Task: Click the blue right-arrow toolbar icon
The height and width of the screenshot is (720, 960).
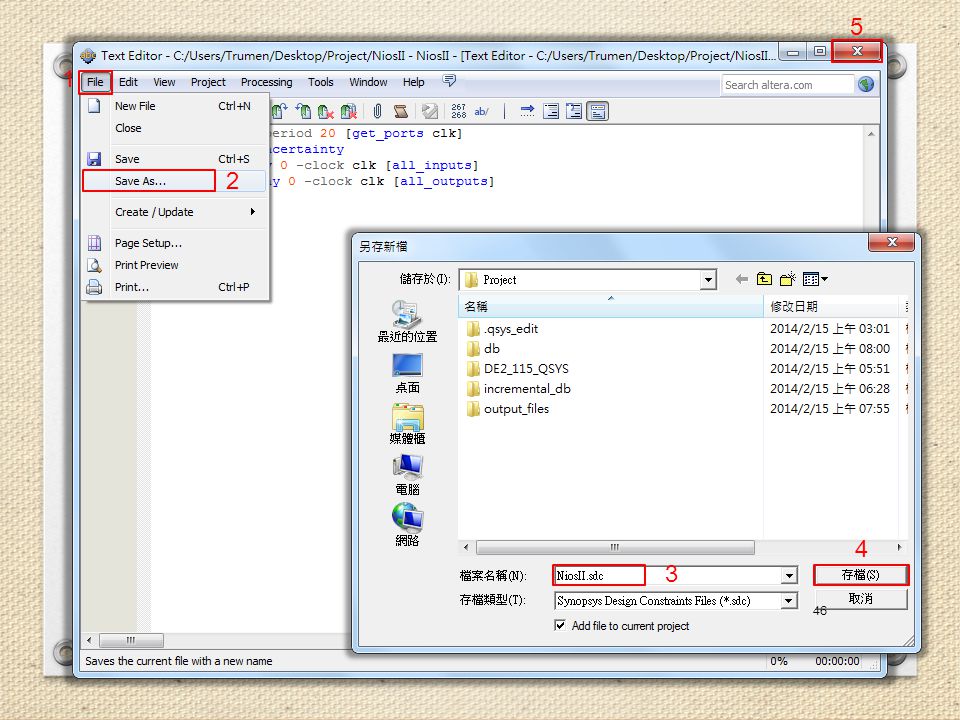Action: 527,111
